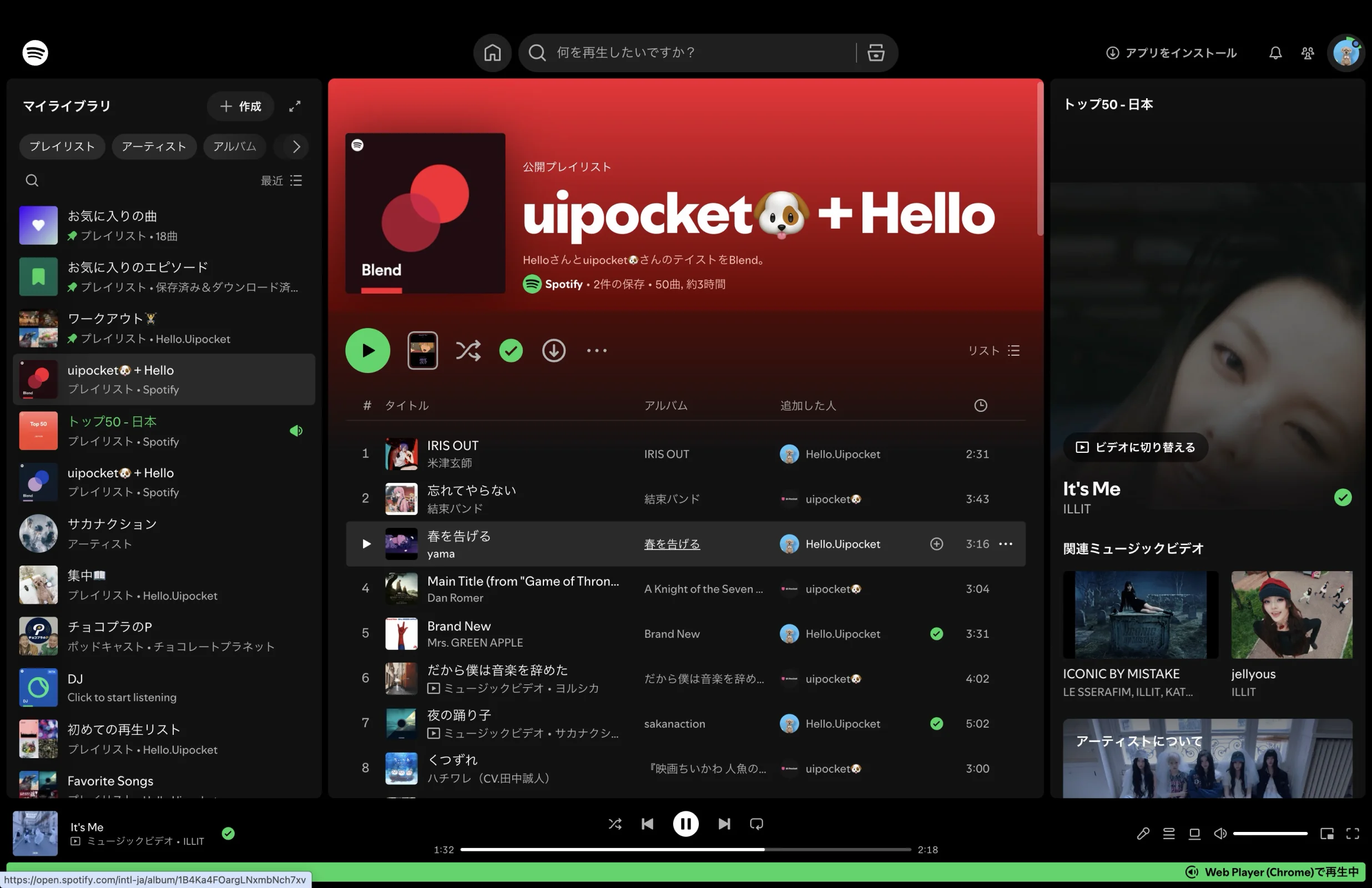Open the friend activity icon

point(1308,53)
